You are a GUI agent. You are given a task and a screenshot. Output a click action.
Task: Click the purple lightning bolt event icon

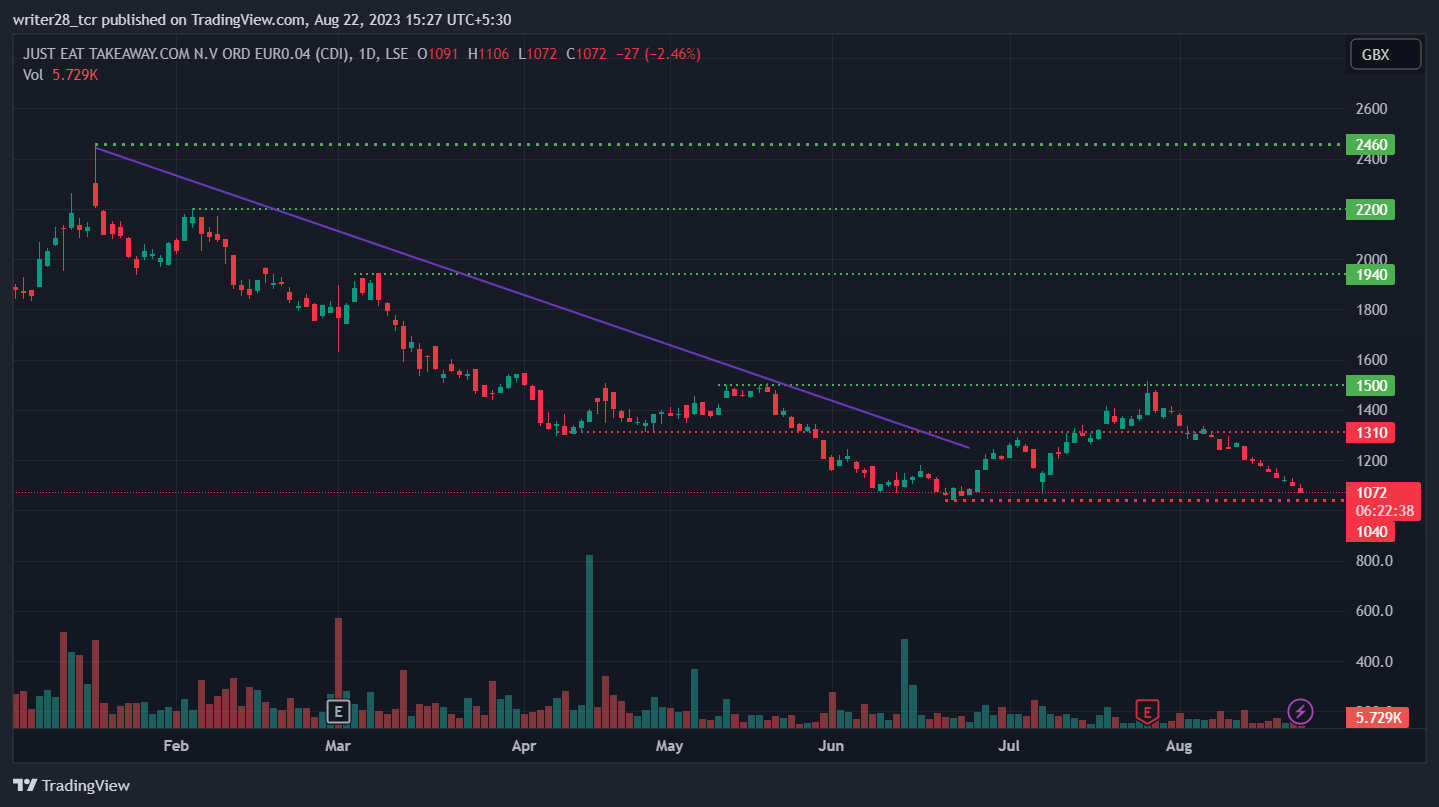pos(1300,711)
